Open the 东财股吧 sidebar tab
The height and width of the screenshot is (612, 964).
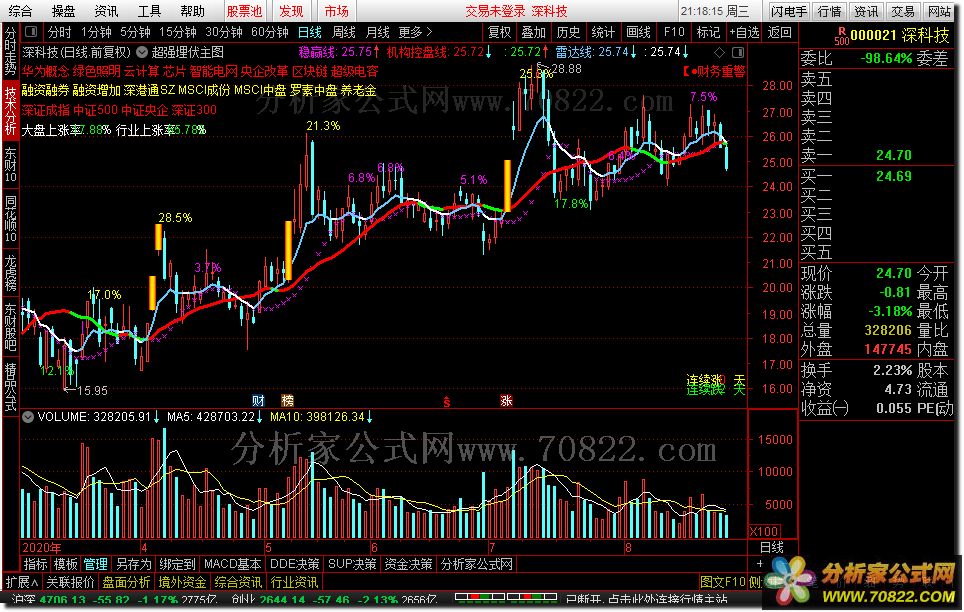pyautogui.click(x=10, y=327)
